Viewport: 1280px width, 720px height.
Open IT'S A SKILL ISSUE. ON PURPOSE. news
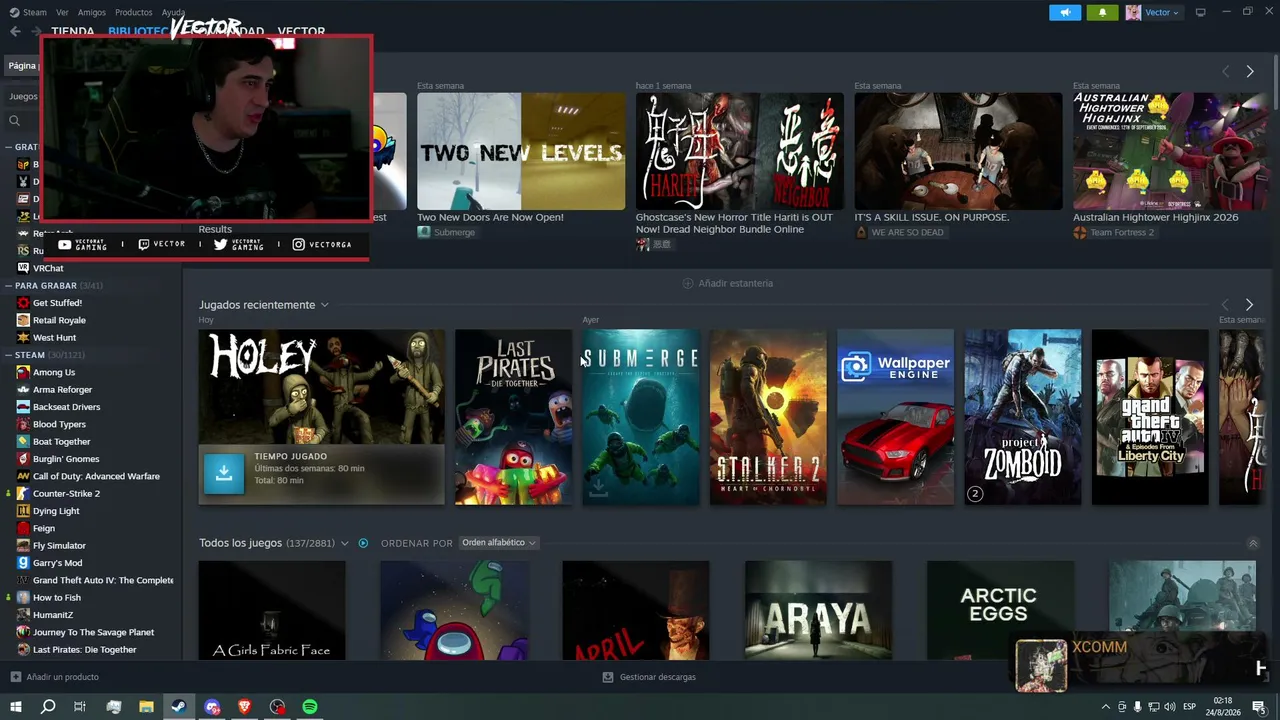point(958,151)
